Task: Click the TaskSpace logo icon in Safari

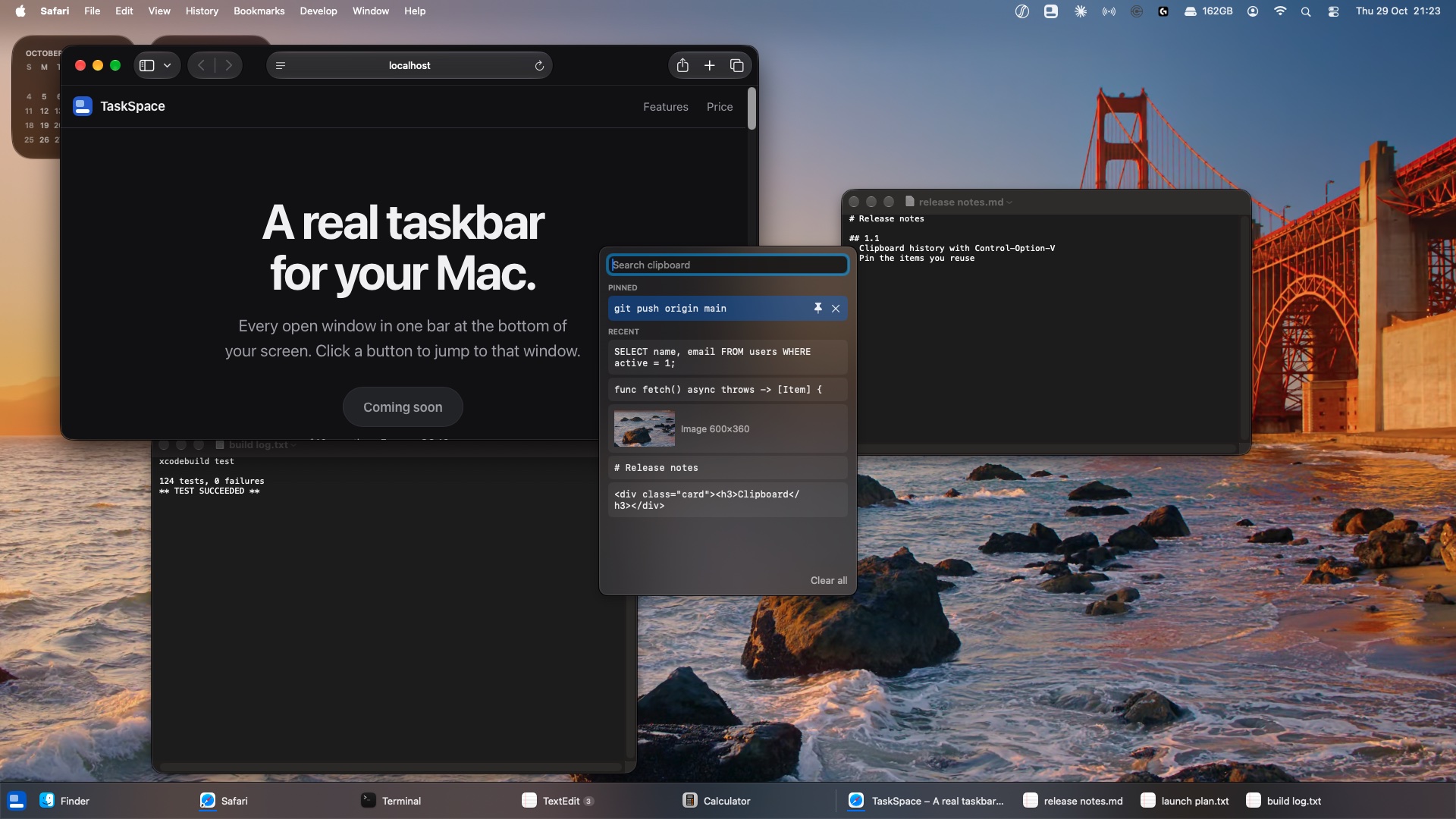Action: point(83,106)
